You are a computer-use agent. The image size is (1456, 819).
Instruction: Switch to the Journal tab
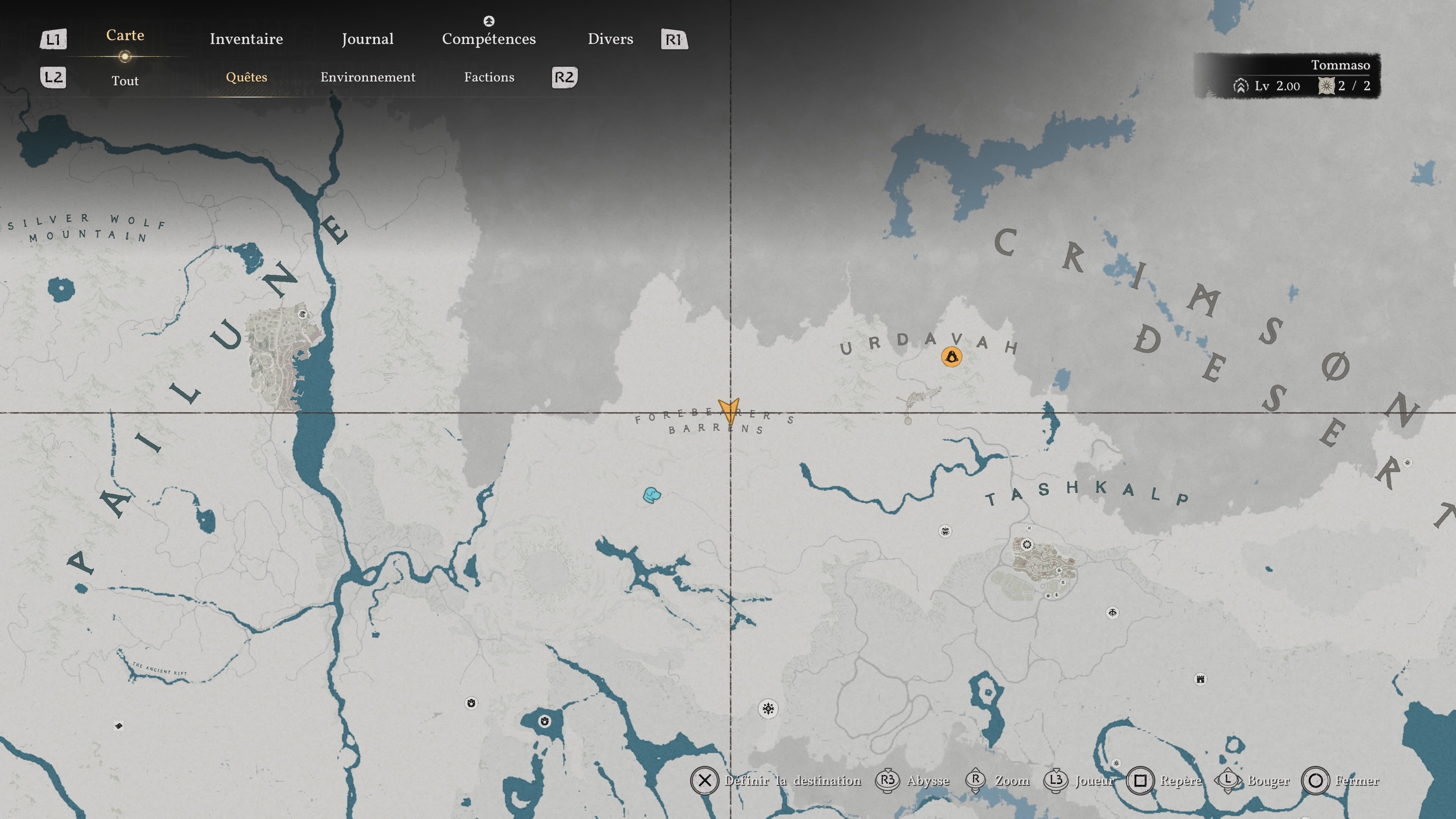tap(367, 39)
